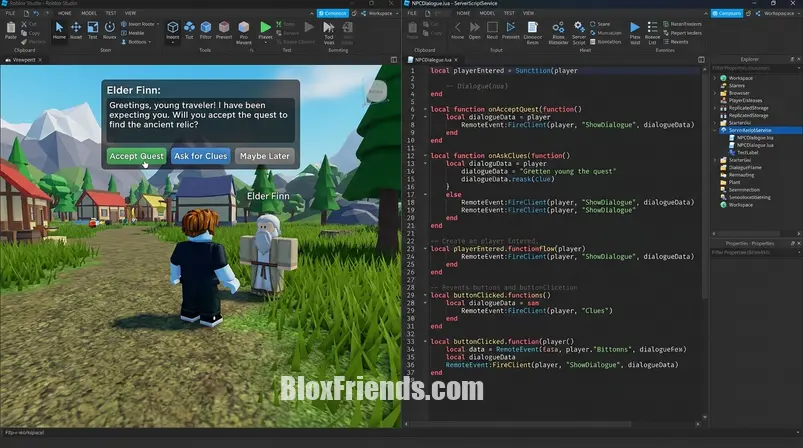Select DialogueFlame in Explorer
This screenshot has height=448, width=803.
tap(741, 167)
